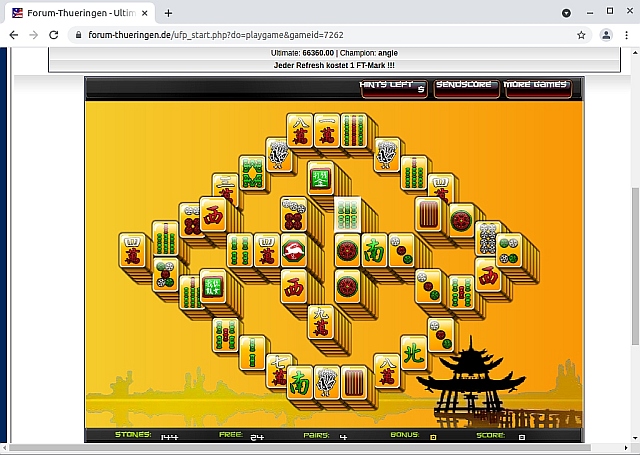
Task: Select the North (北) tile
Action: click(x=414, y=353)
